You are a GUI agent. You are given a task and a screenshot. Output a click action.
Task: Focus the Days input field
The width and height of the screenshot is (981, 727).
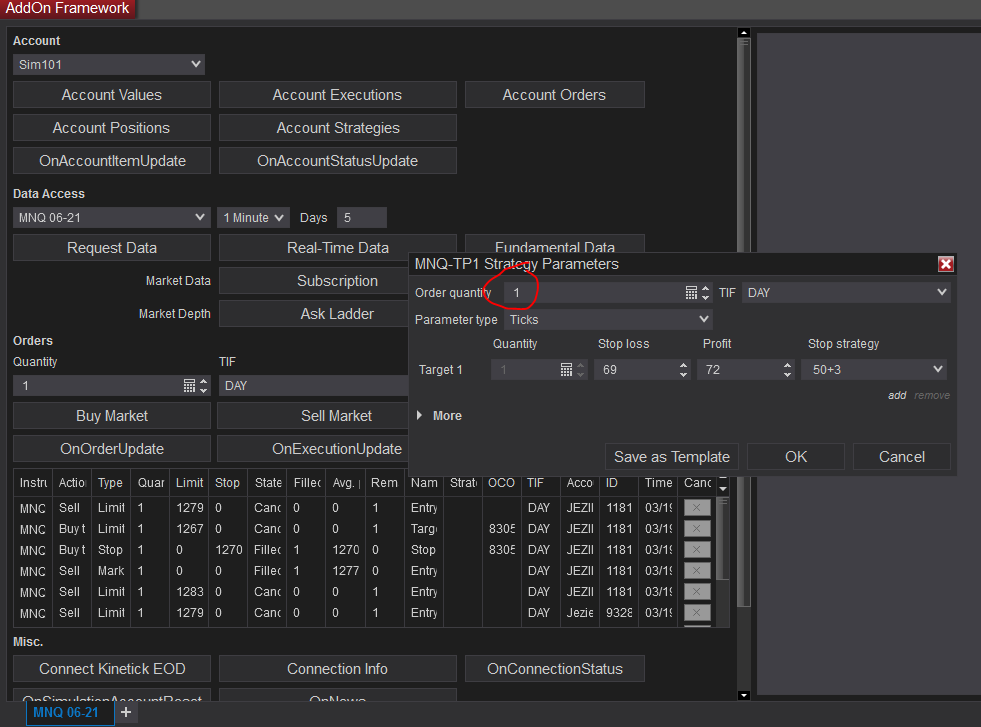362,218
